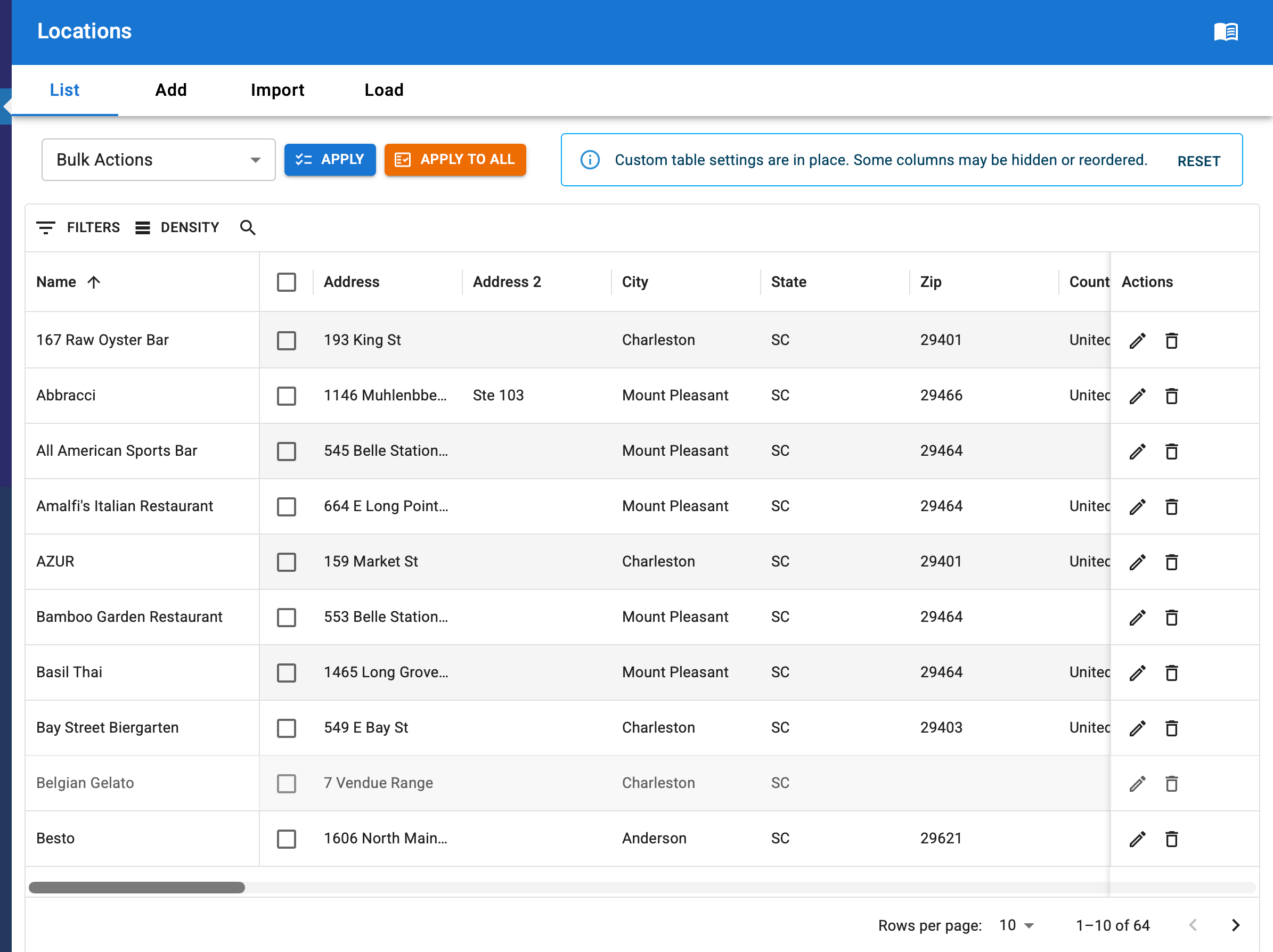Reset the custom table settings
This screenshot has width=1273, height=952.
[1199, 161]
